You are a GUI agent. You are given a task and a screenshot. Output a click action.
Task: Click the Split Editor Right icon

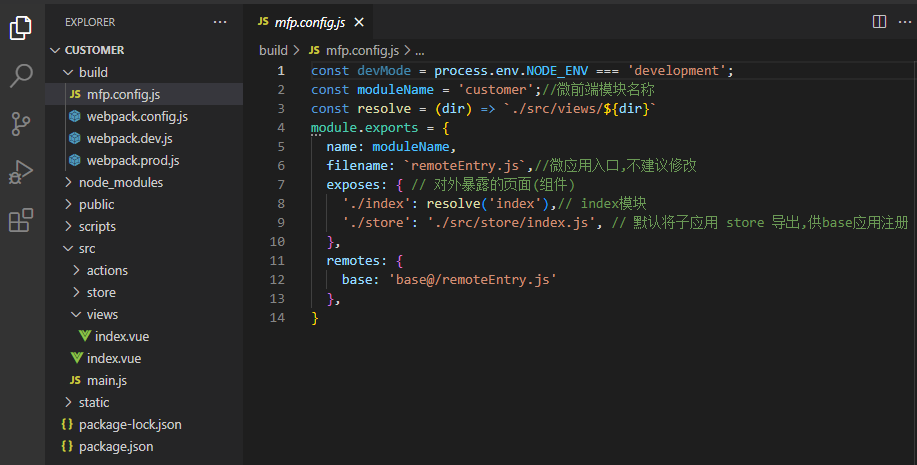879,21
